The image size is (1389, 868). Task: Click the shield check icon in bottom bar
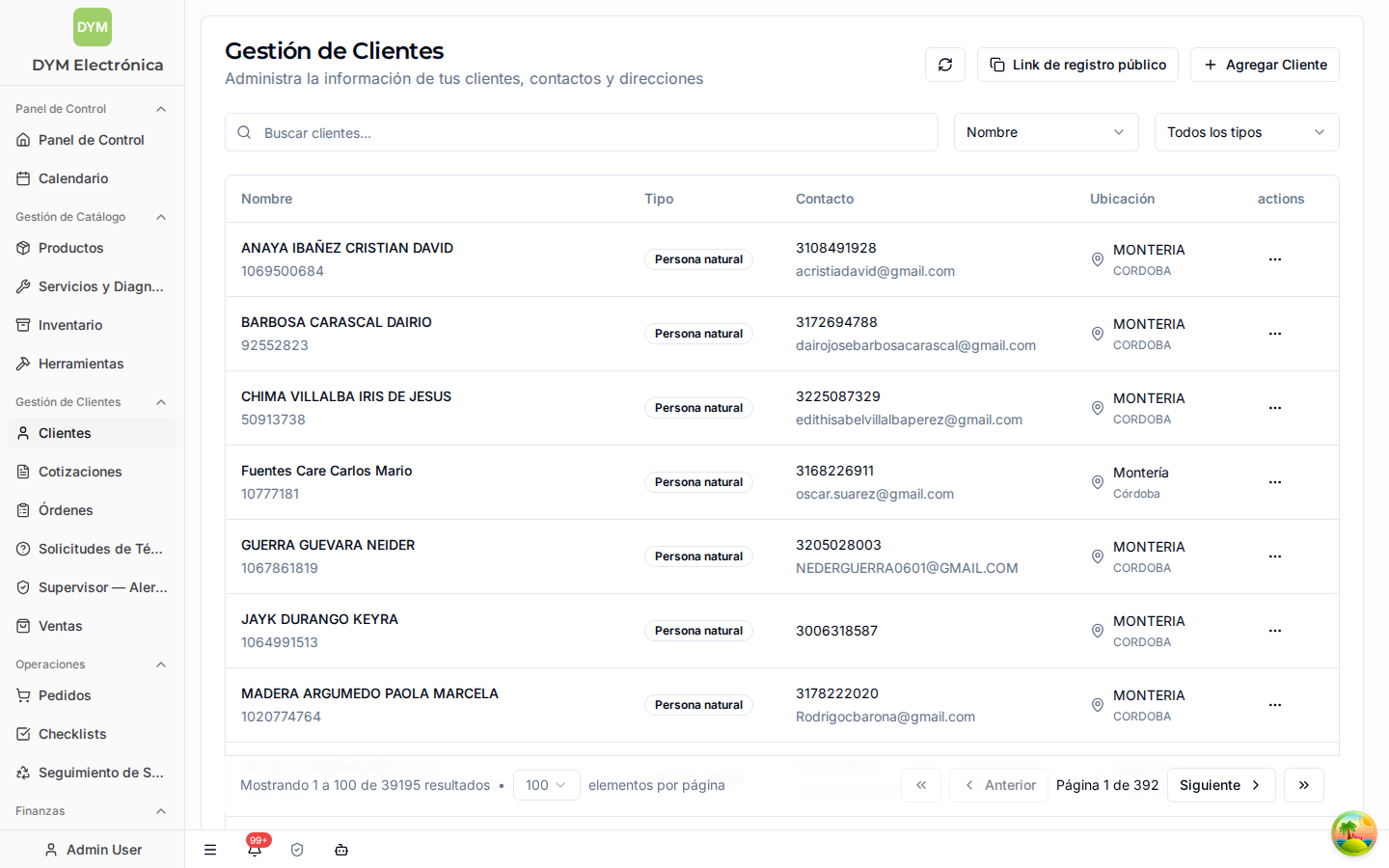(297, 850)
